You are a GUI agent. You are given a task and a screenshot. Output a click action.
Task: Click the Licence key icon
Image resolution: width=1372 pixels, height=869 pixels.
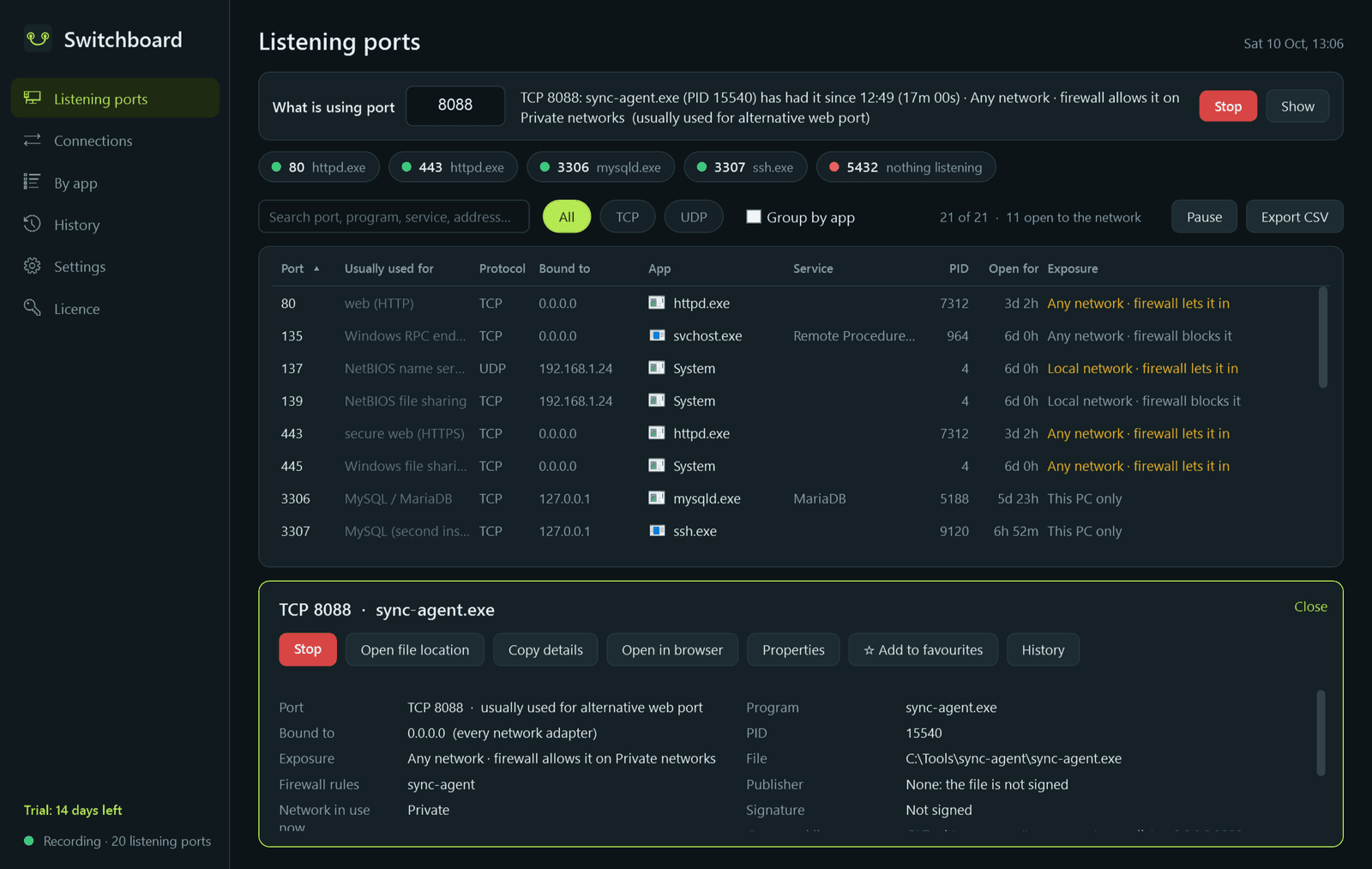(33, 308)
